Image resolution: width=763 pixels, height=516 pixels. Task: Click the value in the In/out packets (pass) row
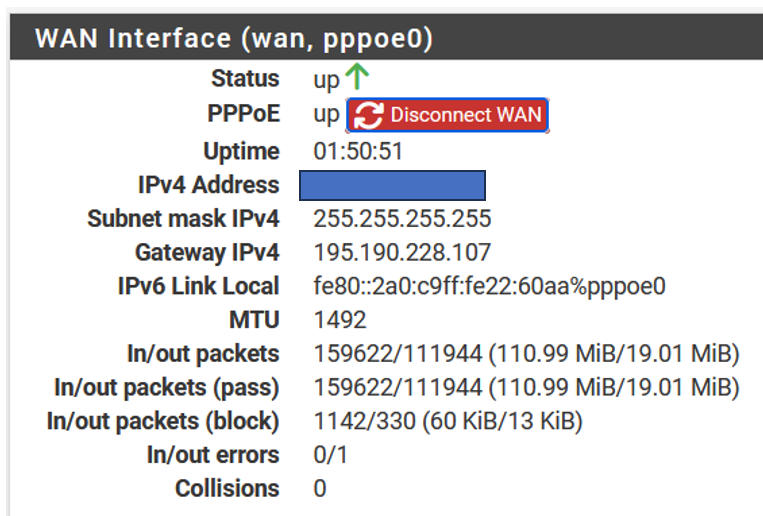point(526,388)
